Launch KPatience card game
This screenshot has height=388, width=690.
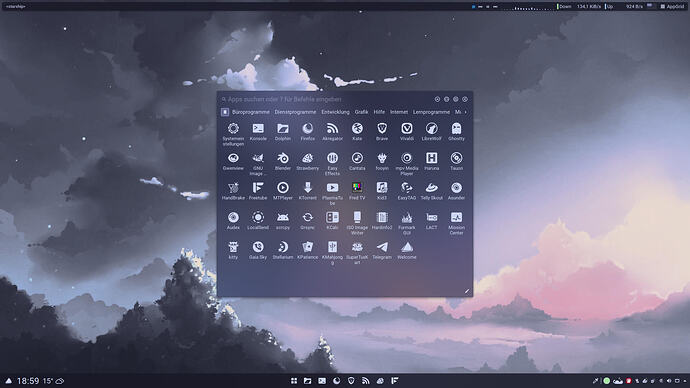[308, 250]
